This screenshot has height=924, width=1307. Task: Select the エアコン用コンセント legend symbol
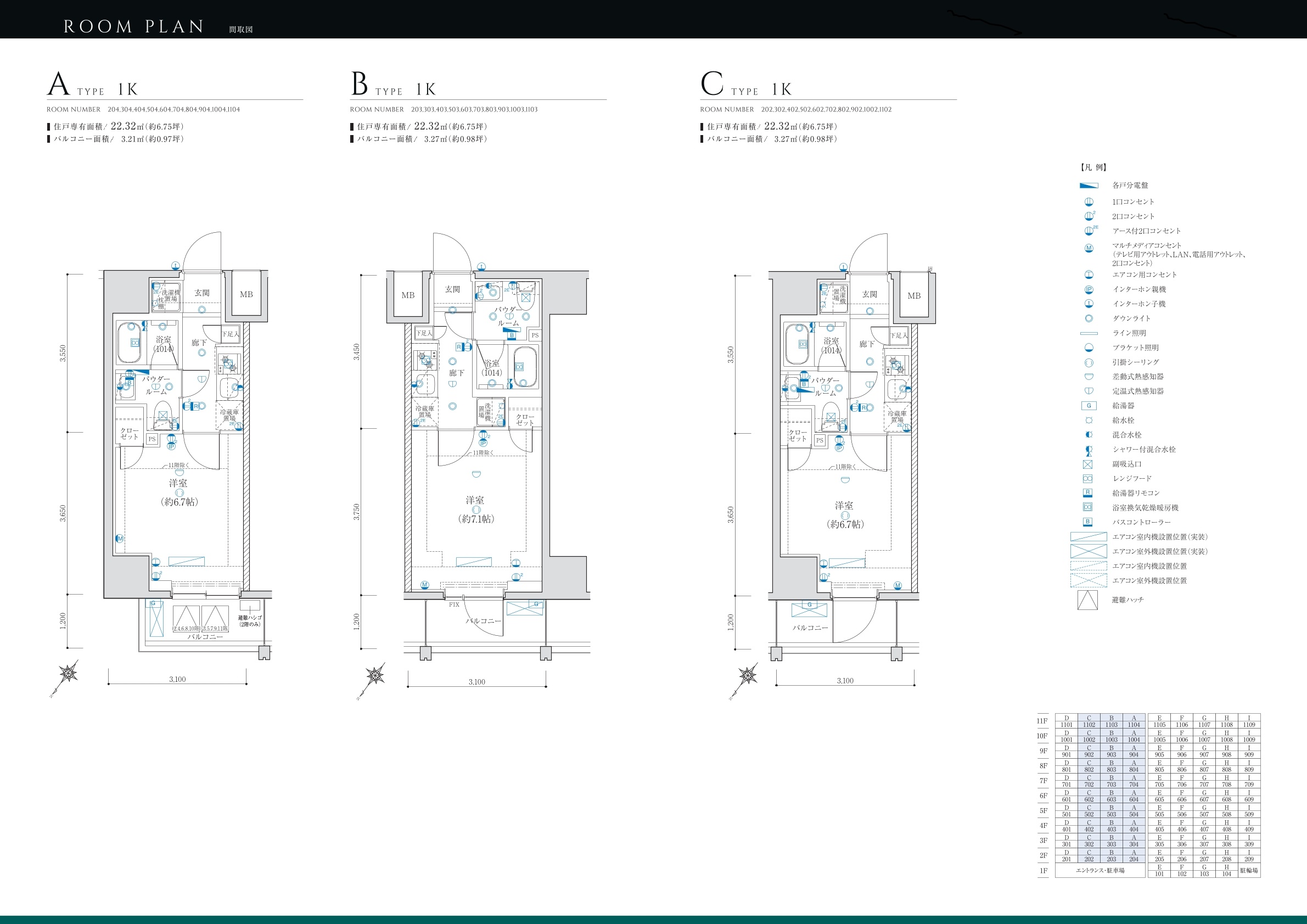coord(1089,275)
